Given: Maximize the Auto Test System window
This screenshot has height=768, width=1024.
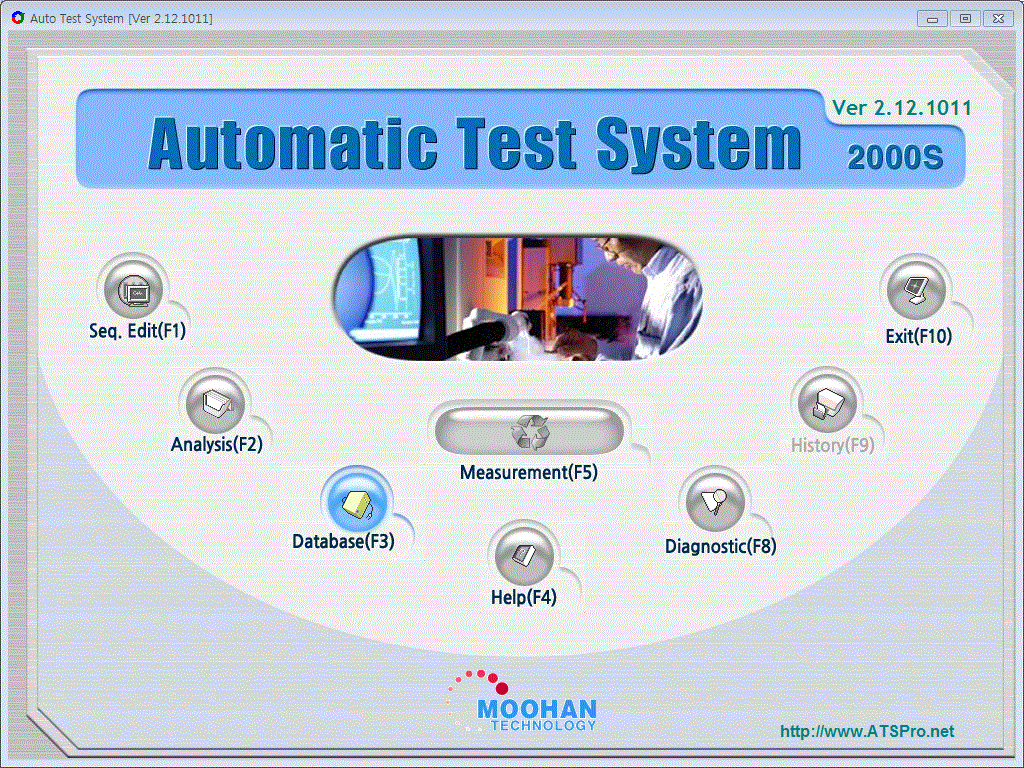Looking at the screenshot, I should tap(965, 18).
